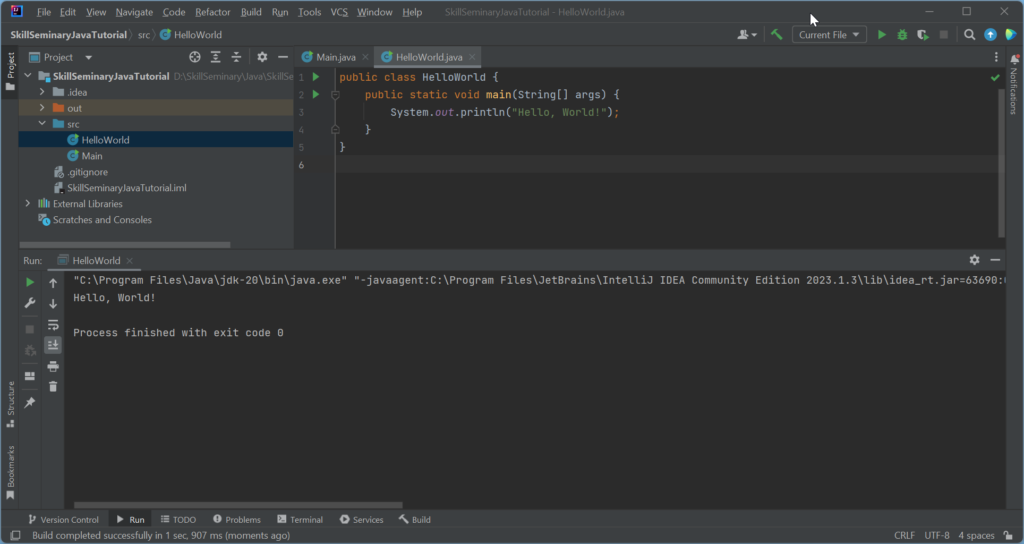The image size is (1024, 544).
Task: Click the Search Everywhere magnifier icon
Action: pyautogui.click(x=970, y=35)
